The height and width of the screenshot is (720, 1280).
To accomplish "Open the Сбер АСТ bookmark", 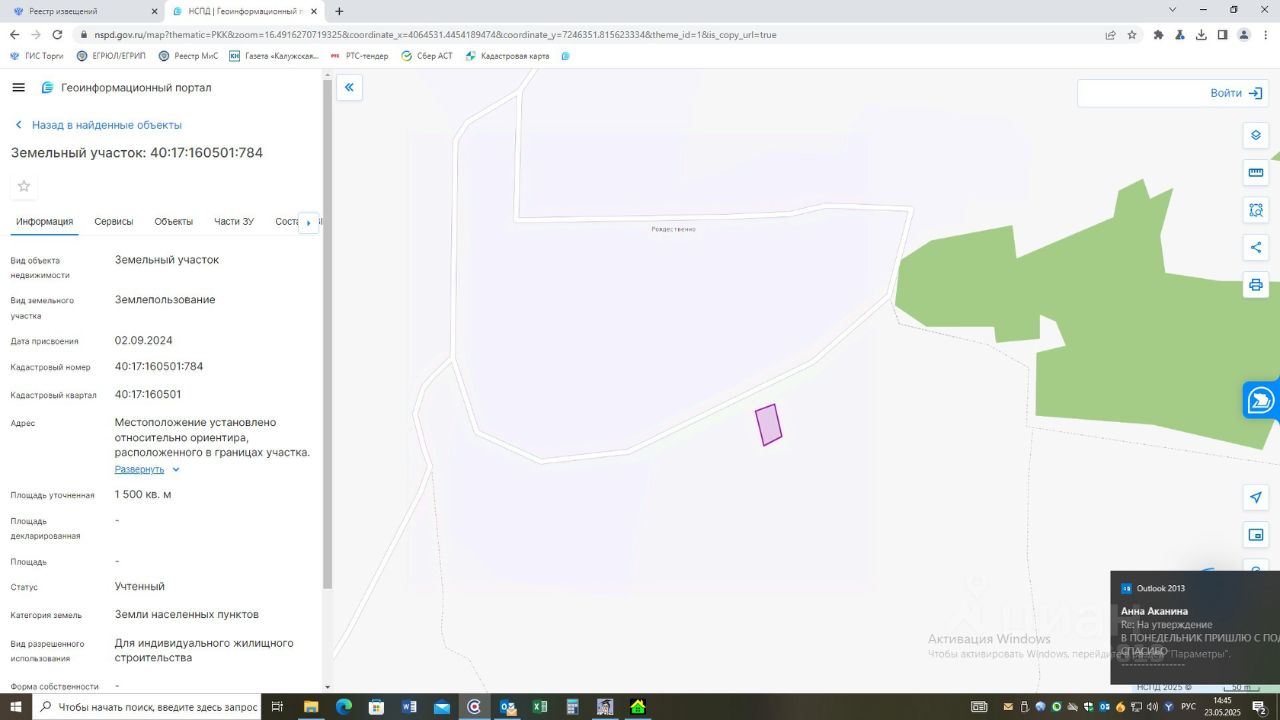I will click(427, 56).
